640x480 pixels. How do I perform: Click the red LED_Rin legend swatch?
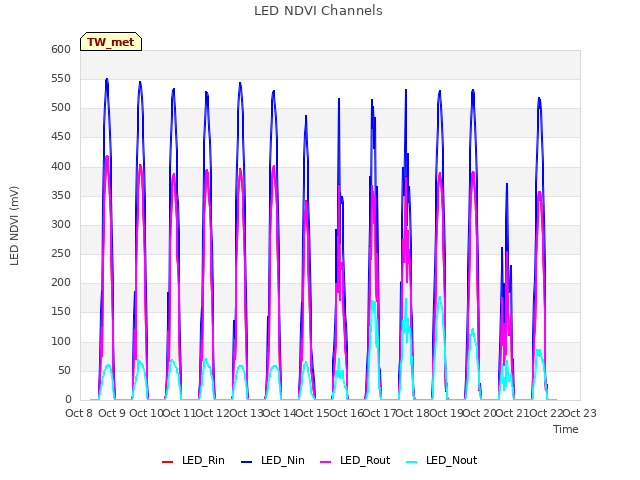(x=167, y=462)
